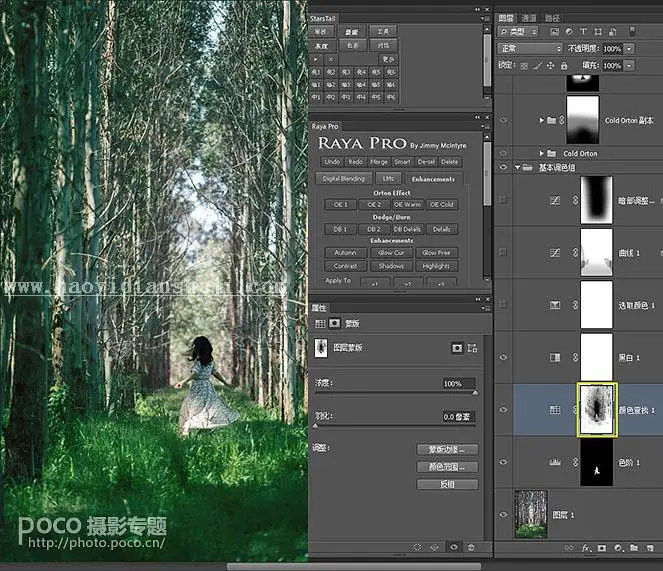Collapse the 基本调色组 group
The image size is (663, 571).
click(x=517, y=167)
